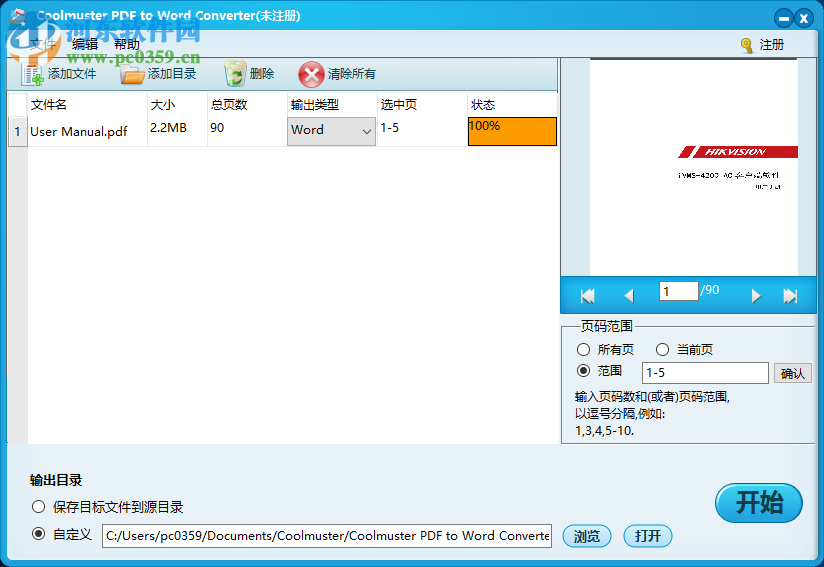This screenshot has height=567, width=824.
Task: Open the File (文件) menu
Action: 42,44
